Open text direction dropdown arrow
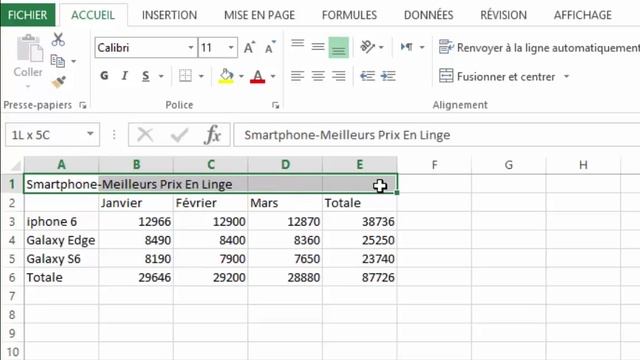 (x=422, y=48)
